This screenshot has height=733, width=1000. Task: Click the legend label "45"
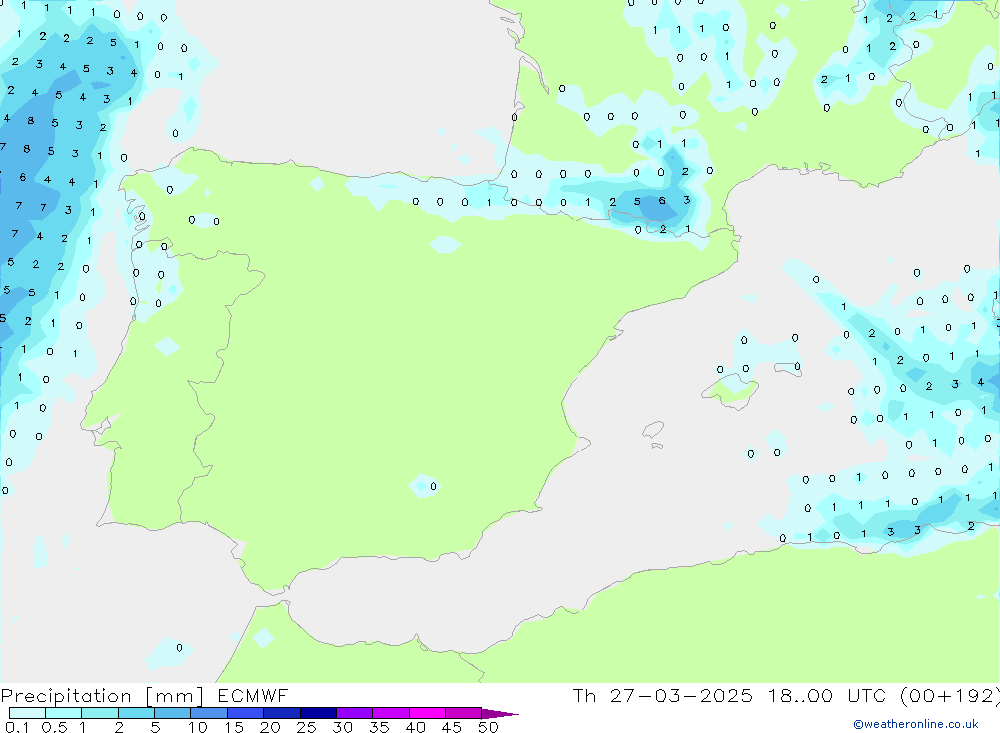[452, 727]
